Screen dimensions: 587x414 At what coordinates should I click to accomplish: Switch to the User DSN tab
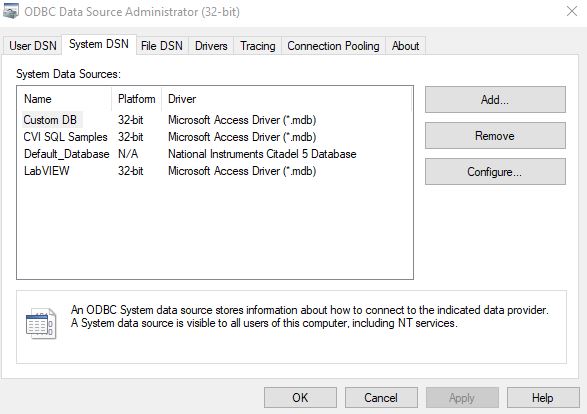[33, 46]
